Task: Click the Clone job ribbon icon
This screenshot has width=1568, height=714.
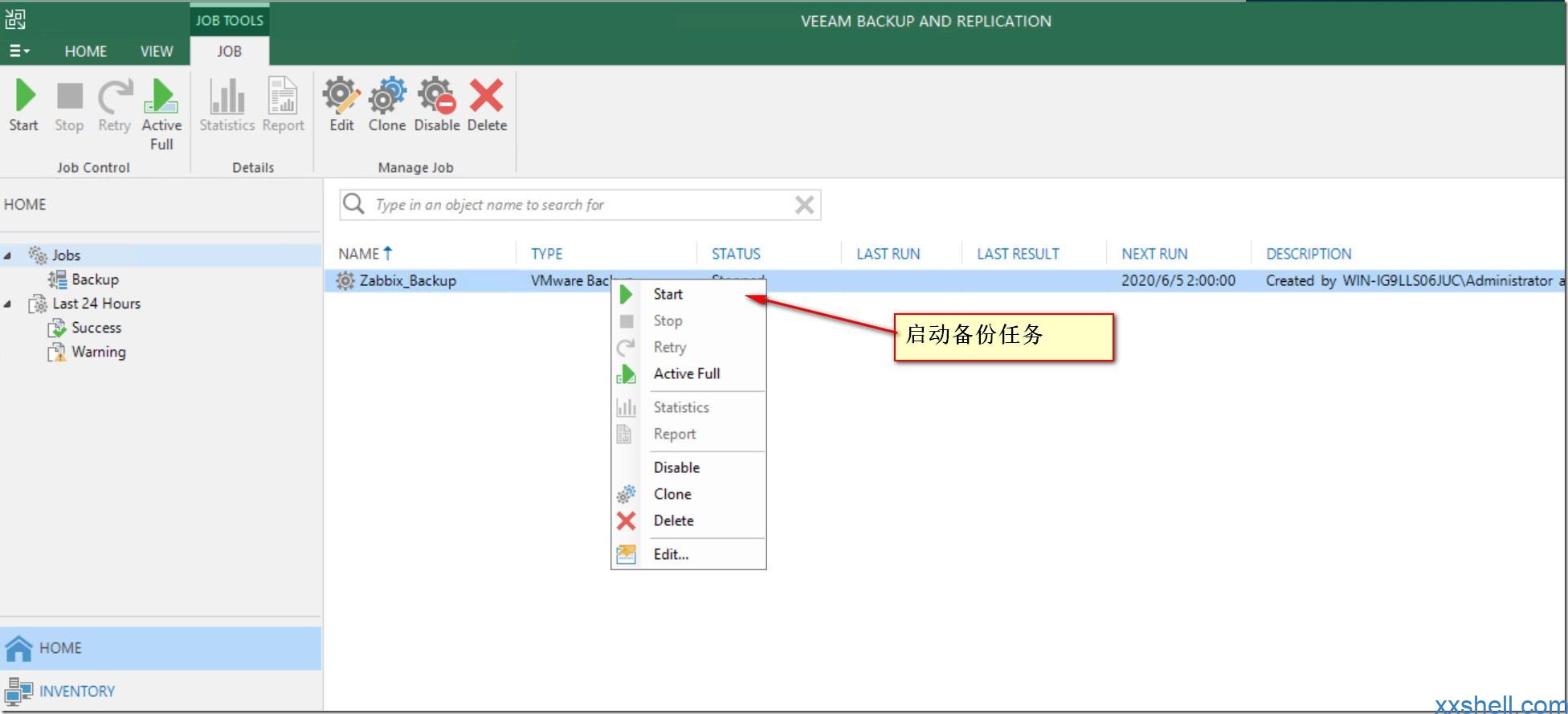Action: (x=387, y=105)
